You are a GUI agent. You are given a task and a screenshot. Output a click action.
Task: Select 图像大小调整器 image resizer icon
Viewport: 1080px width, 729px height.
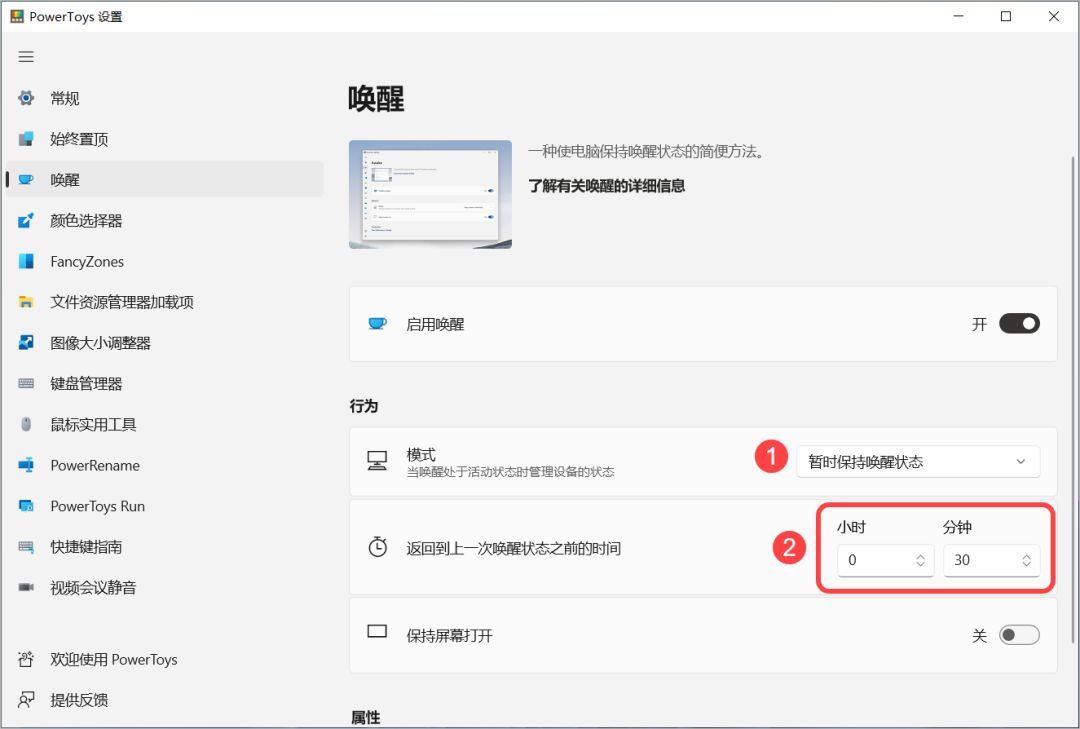pyautogui.click(x=26, y=342)
